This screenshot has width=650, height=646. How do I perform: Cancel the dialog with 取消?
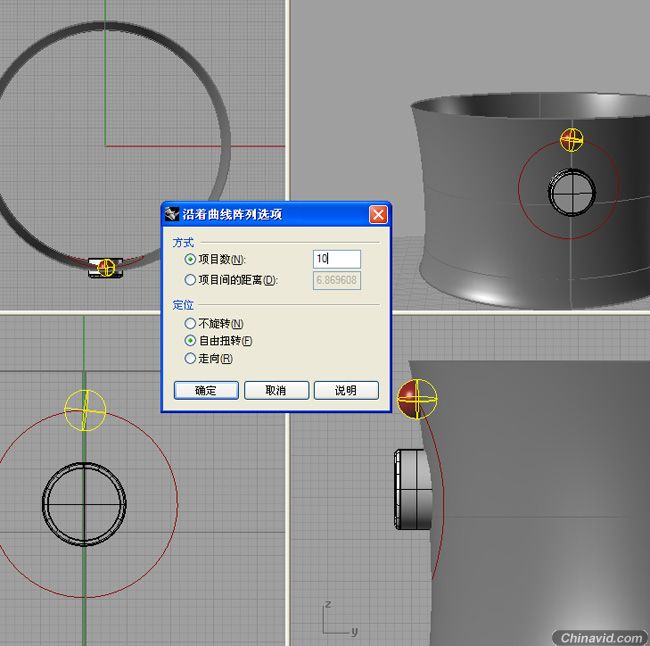[276, 390]
